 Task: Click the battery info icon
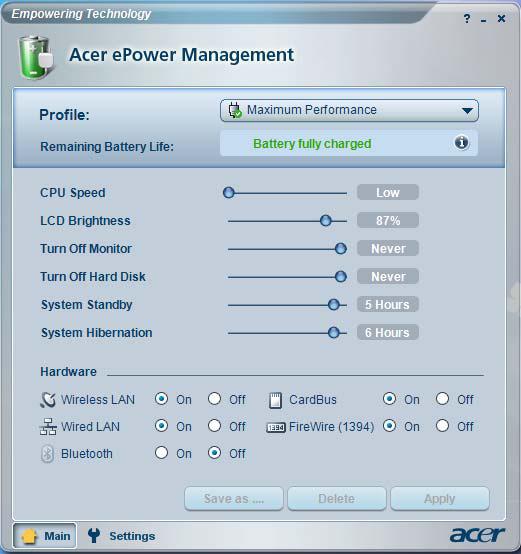(x=461, y=142)
